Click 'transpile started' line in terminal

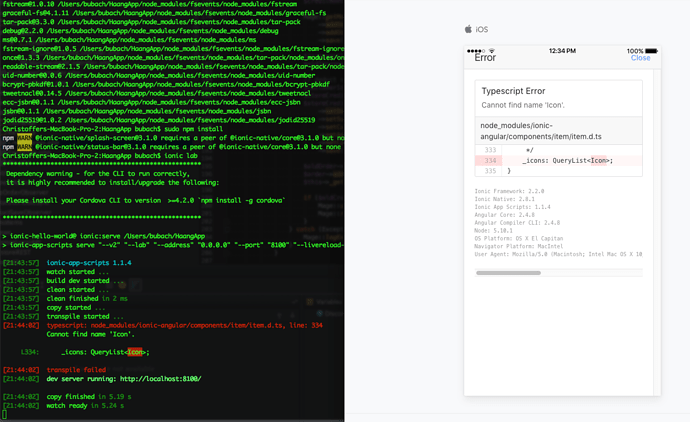tap(84, 316)
